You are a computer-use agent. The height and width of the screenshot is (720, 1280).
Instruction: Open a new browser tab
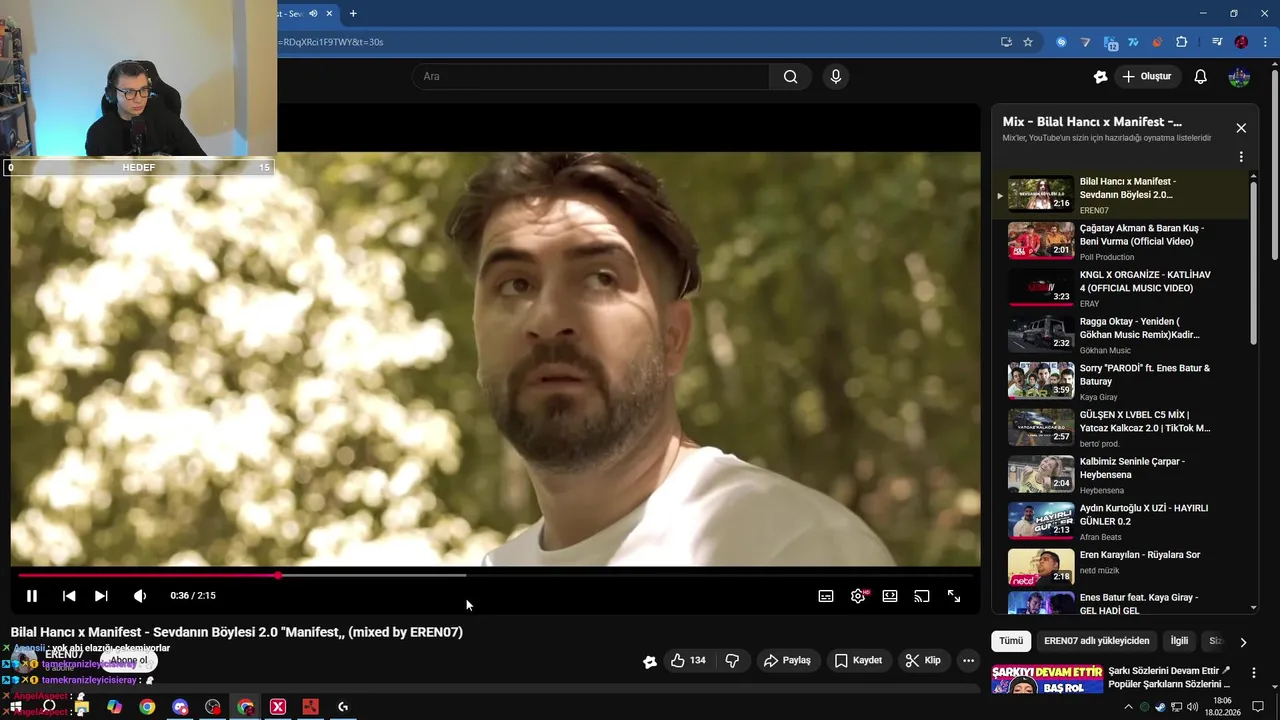353,14
